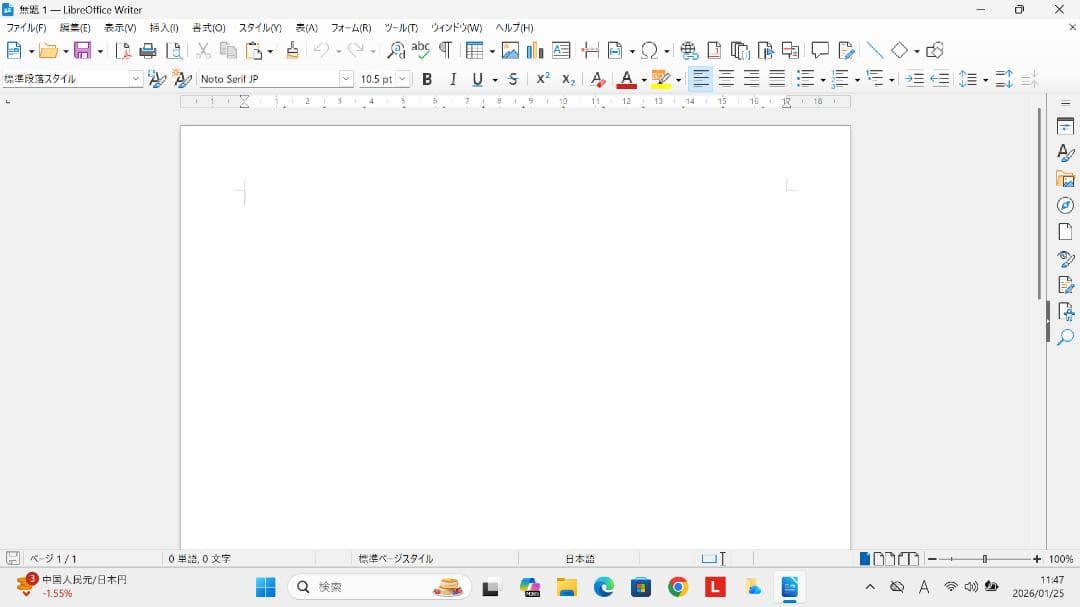Image resolution: width=1080 pixels, height=607 pixels.
Task: Click the Print icon in toolbar
Action: (148, 51)
